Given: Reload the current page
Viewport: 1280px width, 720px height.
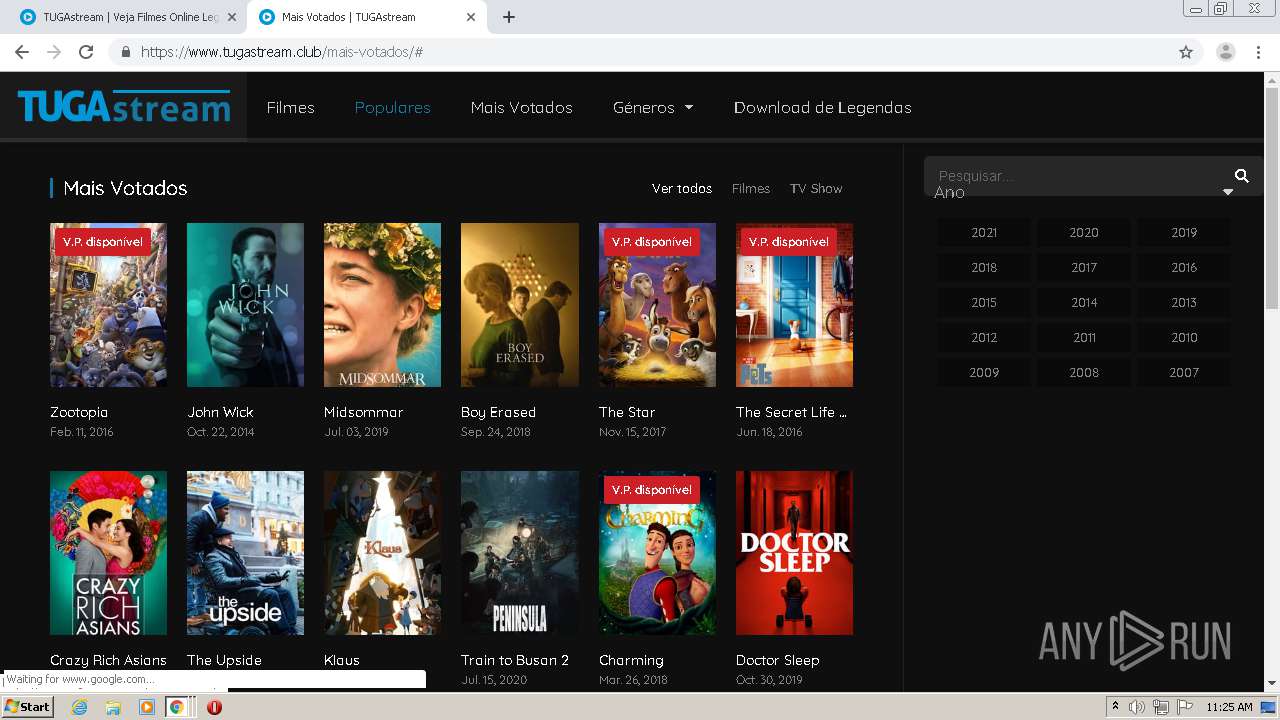Looking at the screenshot, I should [86, 52].
